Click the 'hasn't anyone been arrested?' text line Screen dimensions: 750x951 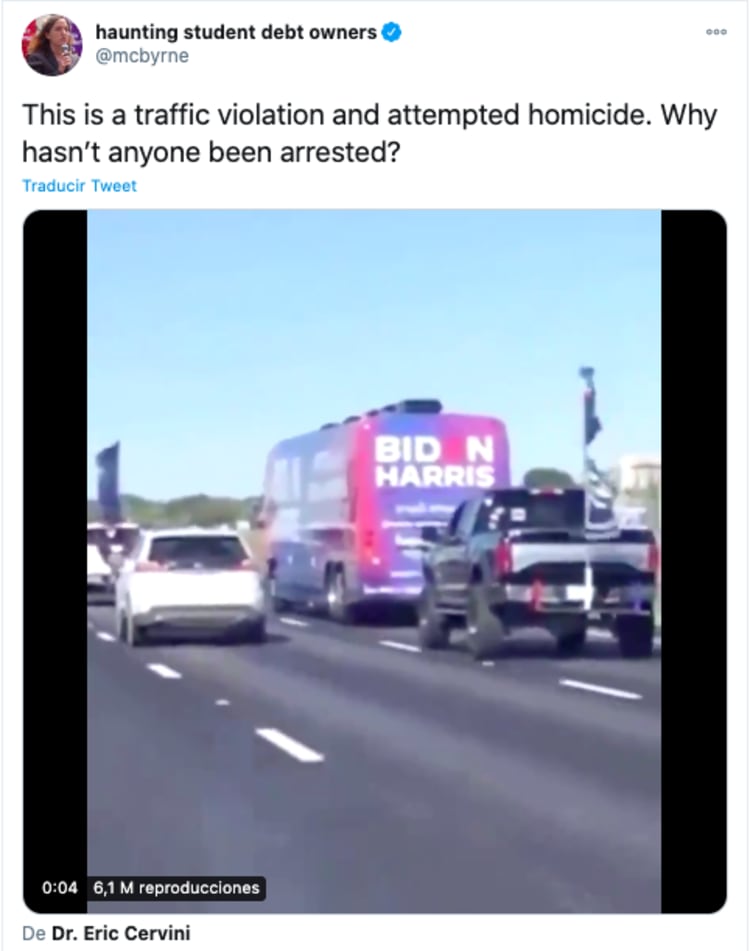212,152
